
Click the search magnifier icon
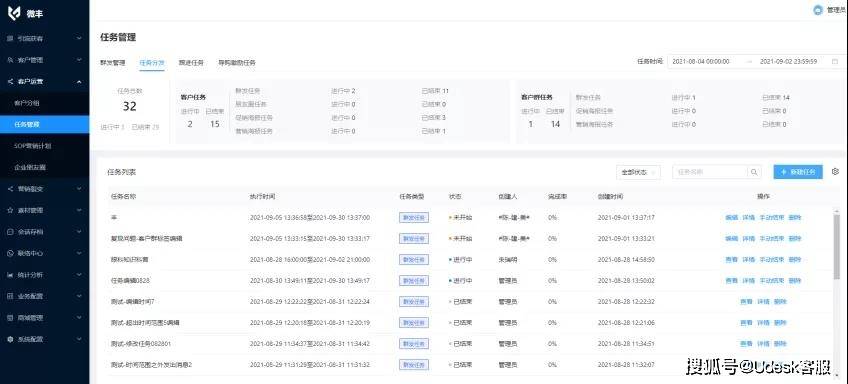[x=753, y=172]
